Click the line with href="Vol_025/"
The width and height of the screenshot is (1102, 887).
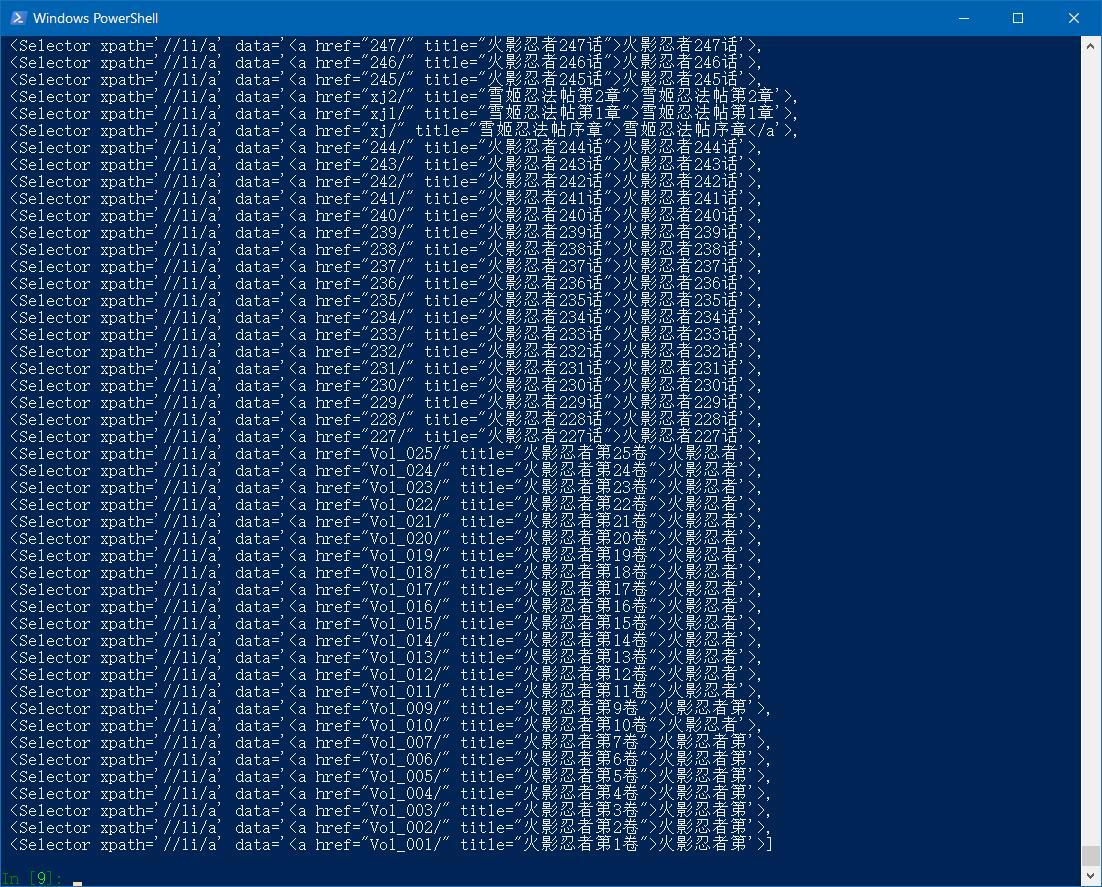tap(386, 453)
